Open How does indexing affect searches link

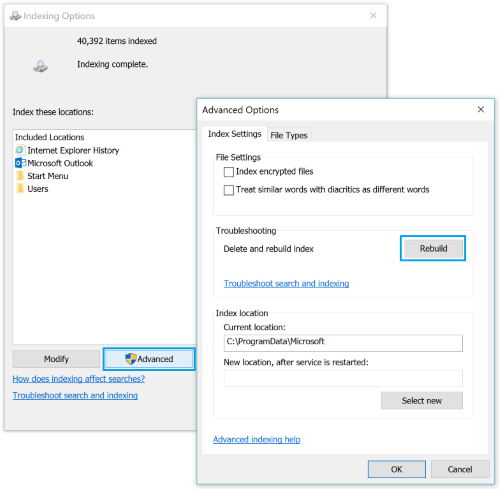[79, 379]
